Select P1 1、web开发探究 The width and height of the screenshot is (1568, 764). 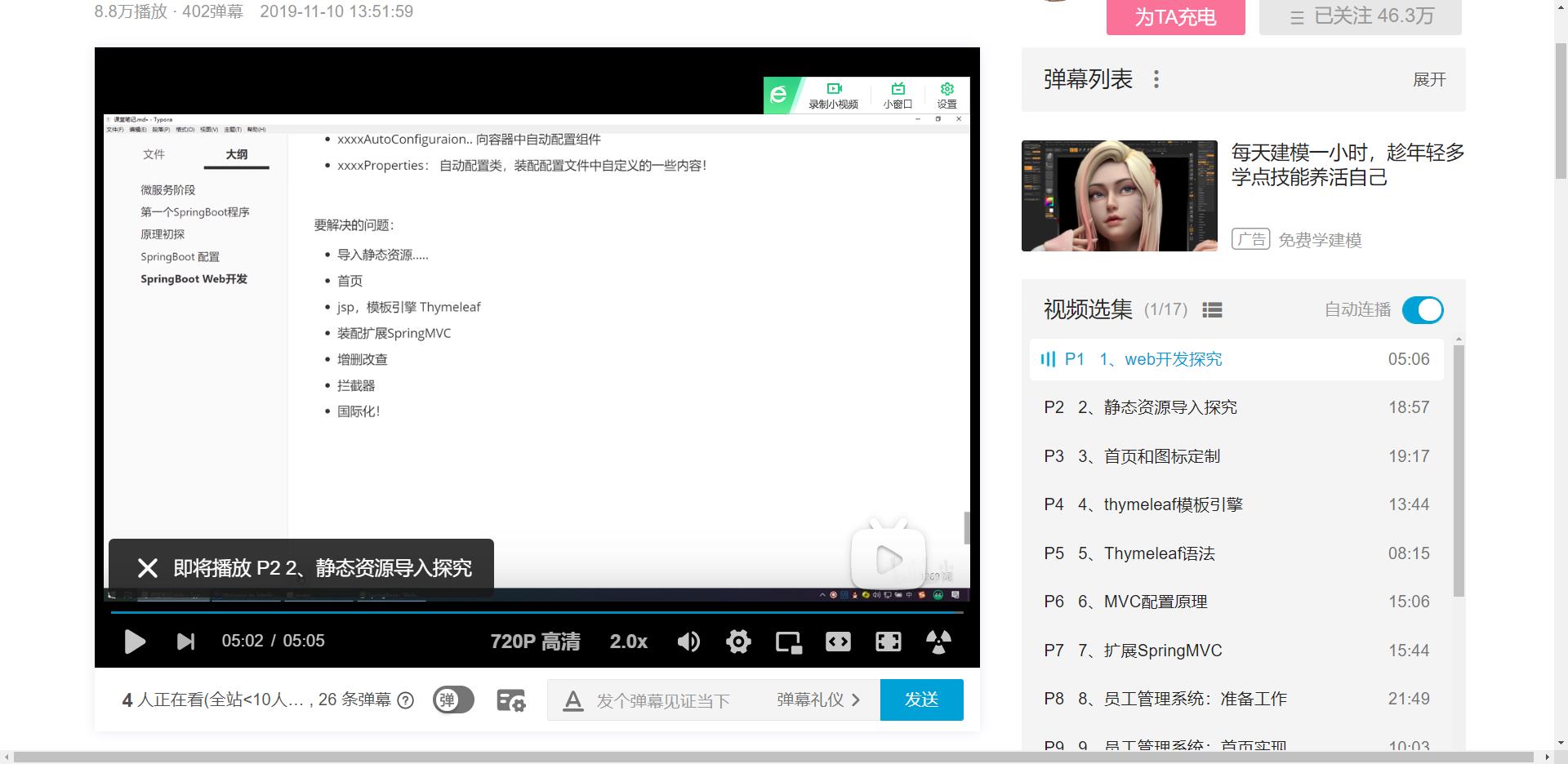[x=1236, y=359]
